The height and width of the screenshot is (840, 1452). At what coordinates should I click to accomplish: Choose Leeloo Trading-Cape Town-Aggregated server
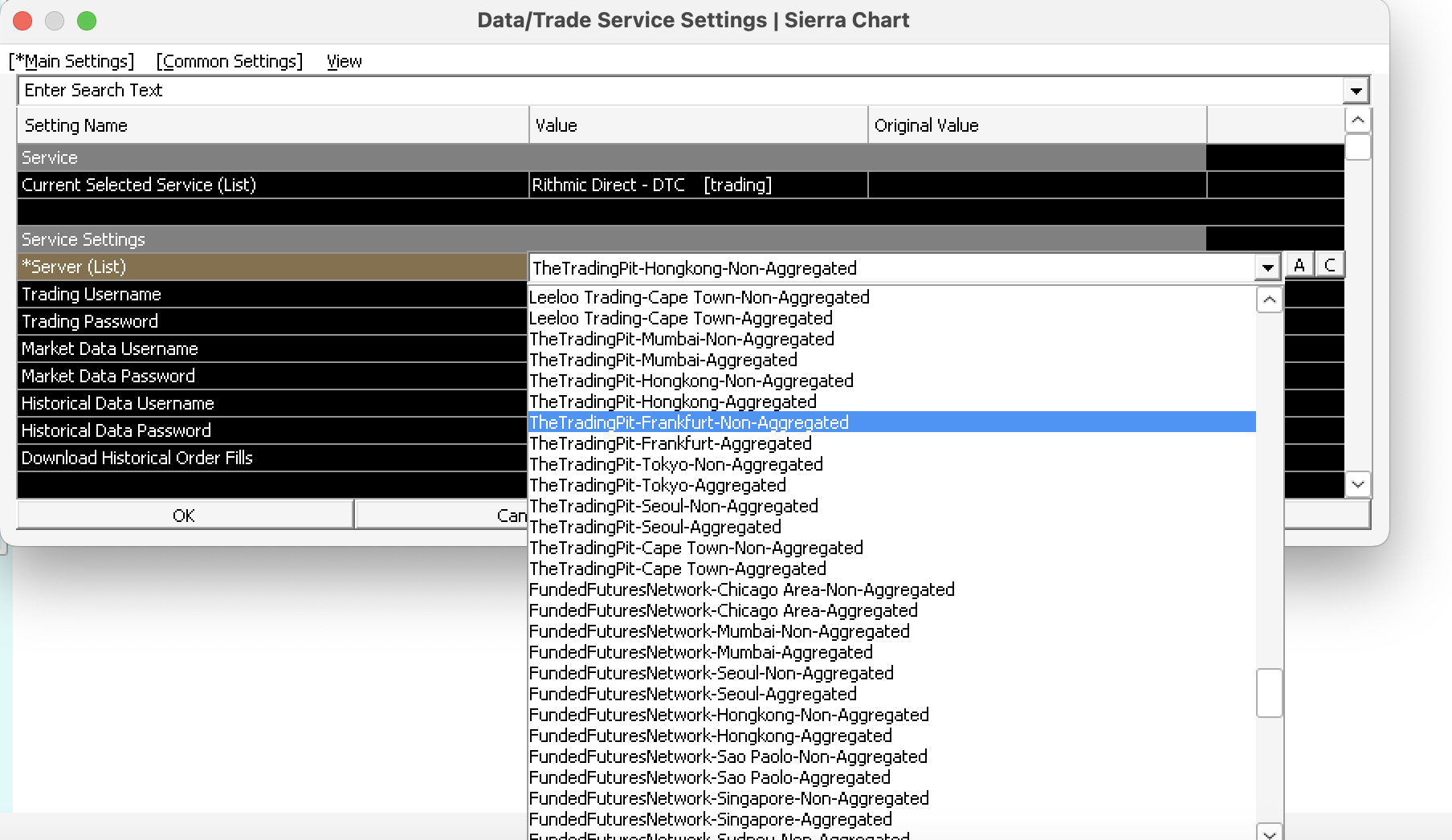pos(891,318)
